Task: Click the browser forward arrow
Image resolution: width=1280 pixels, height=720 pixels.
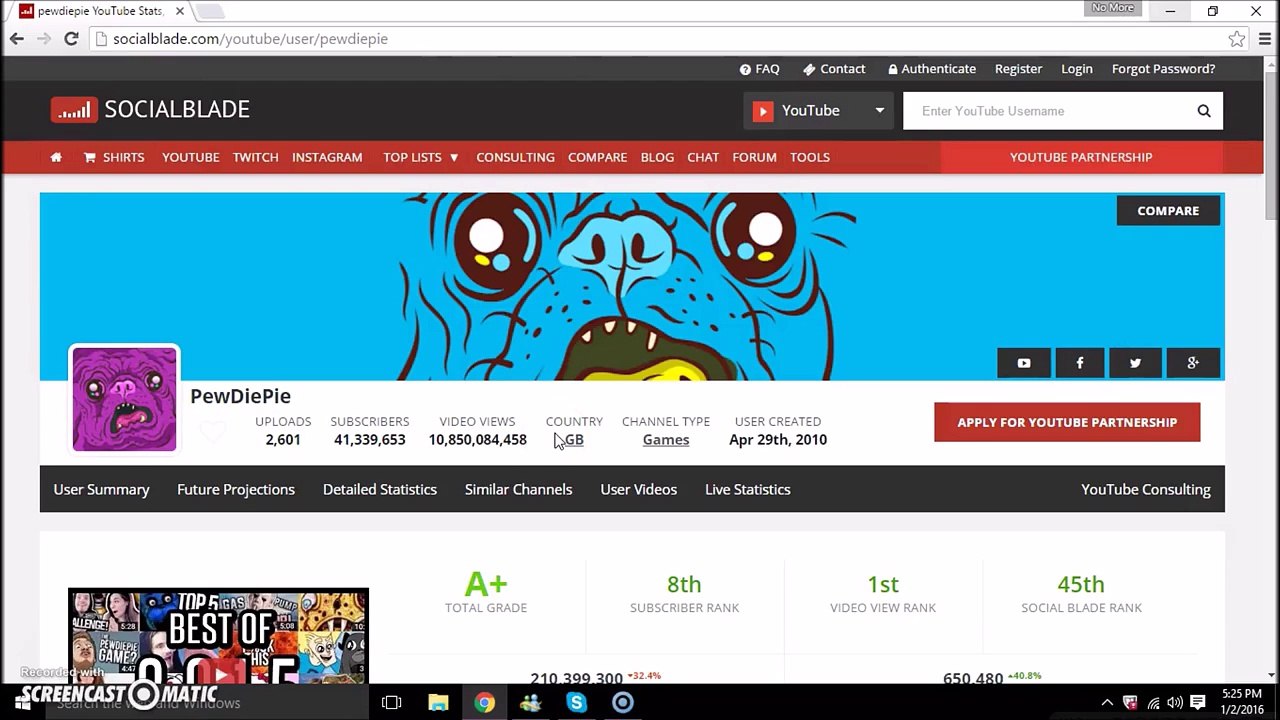Action: point(43,39)
